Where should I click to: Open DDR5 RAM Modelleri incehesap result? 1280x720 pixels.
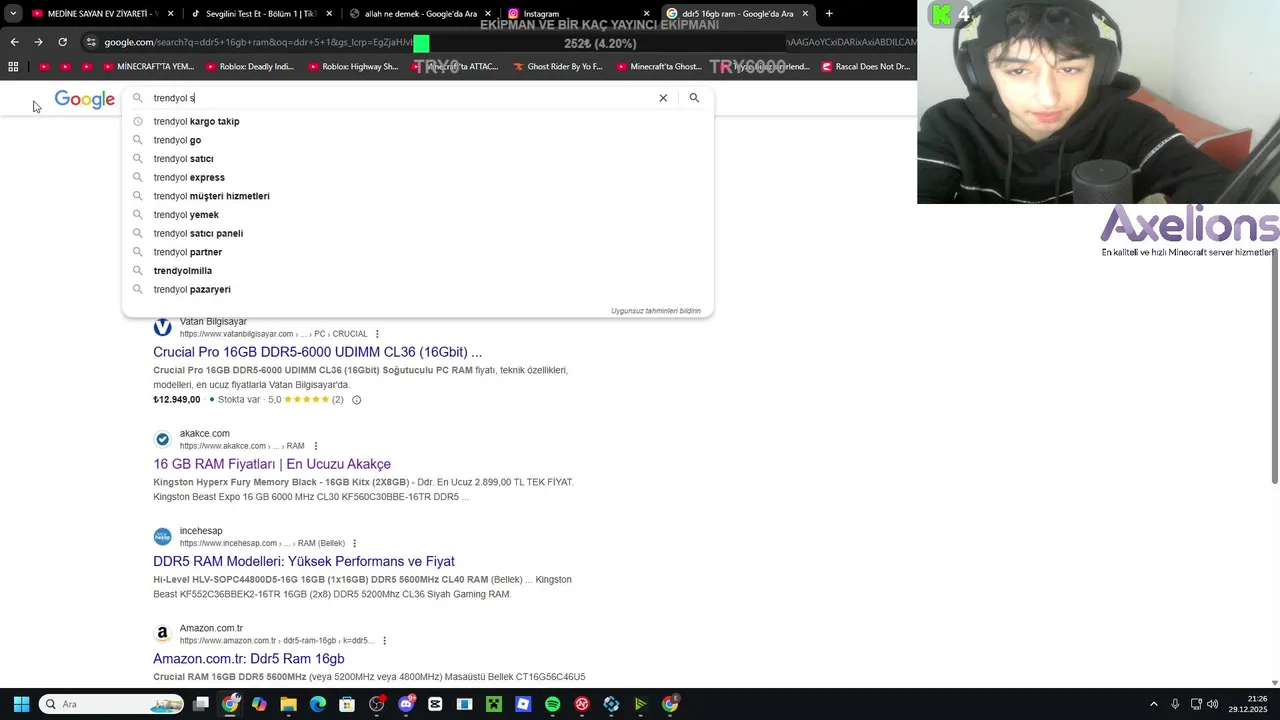click(x=304, y=561)
